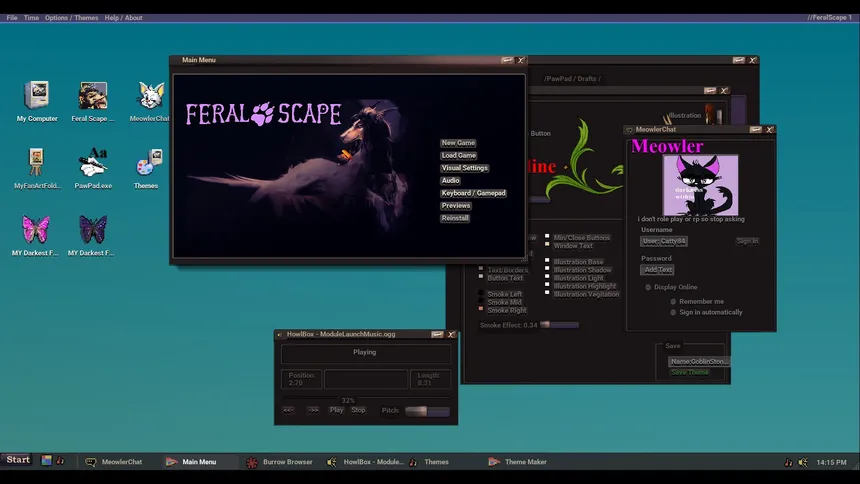The image size is (860, 484).
Task: Open the Help / About menu
Action: tap(123, 18)
